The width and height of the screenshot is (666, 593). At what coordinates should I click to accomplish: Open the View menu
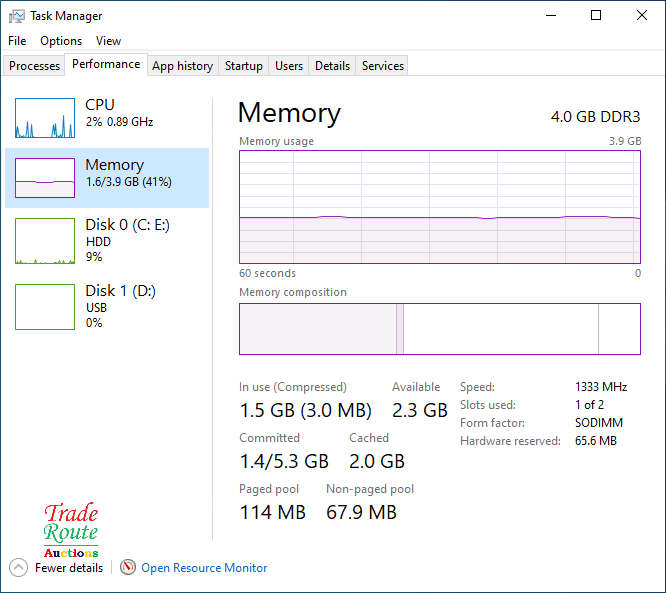(x=108, y=41)
